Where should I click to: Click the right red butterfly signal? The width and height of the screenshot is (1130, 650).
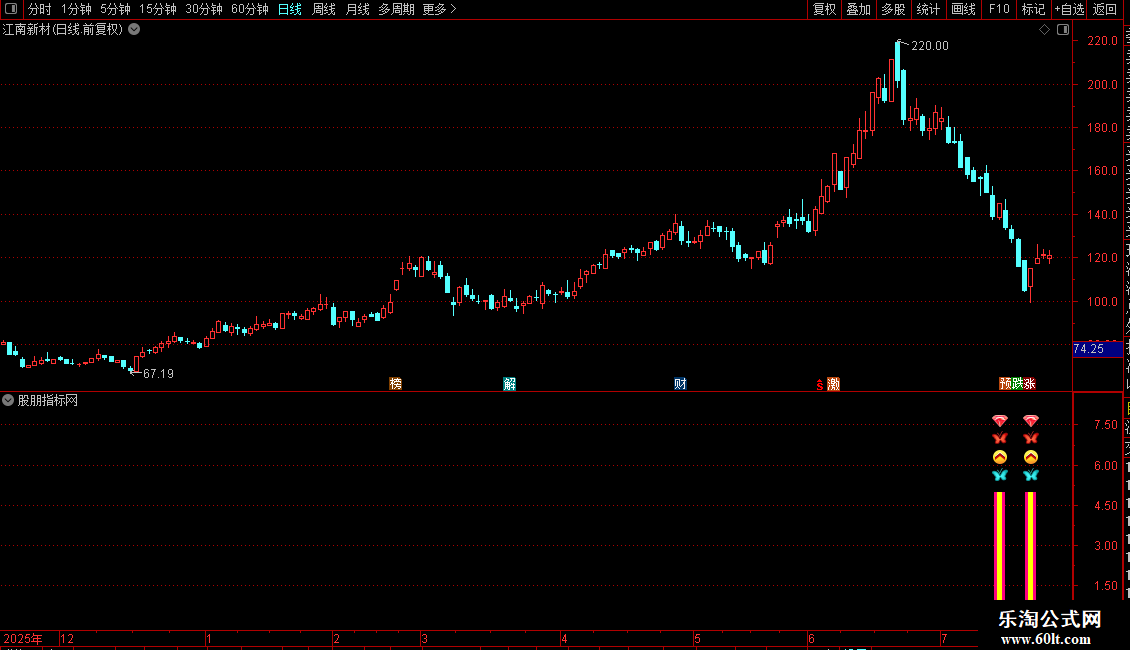(x=1031, y=438)
